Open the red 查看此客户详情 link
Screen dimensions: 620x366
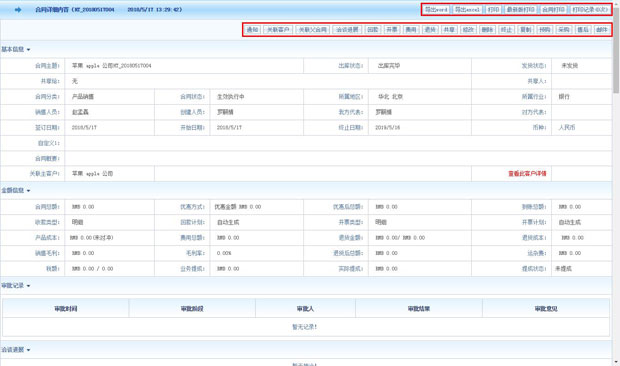(x=527, y=174)
